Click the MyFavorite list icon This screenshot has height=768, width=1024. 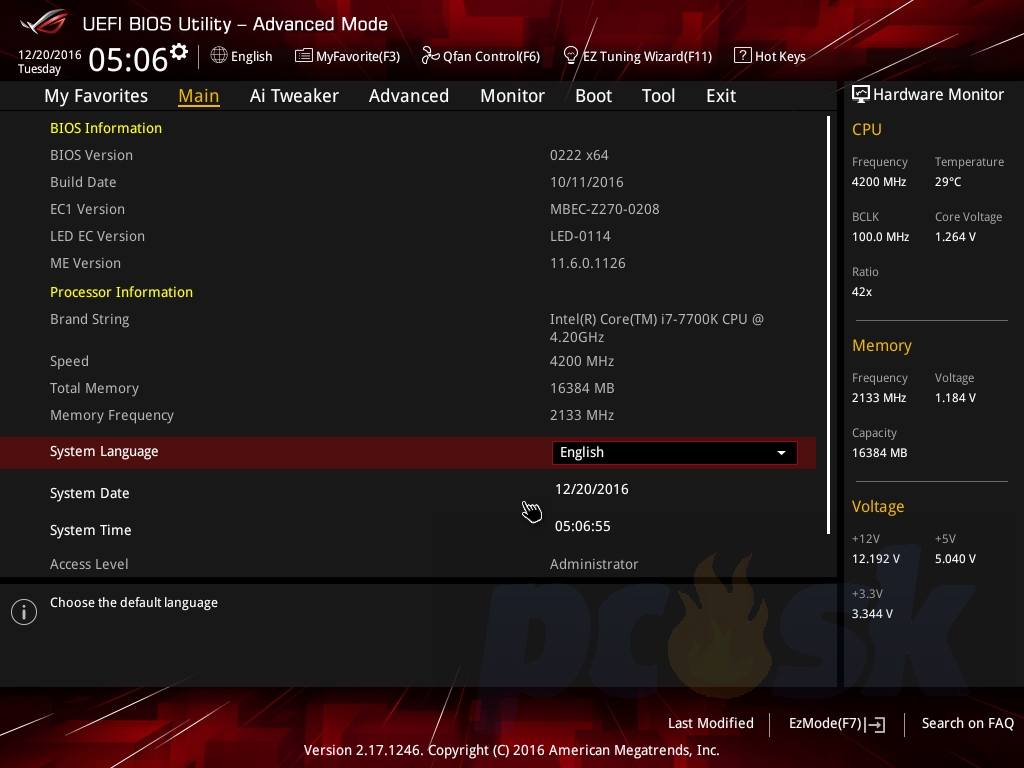pos(304,56)
